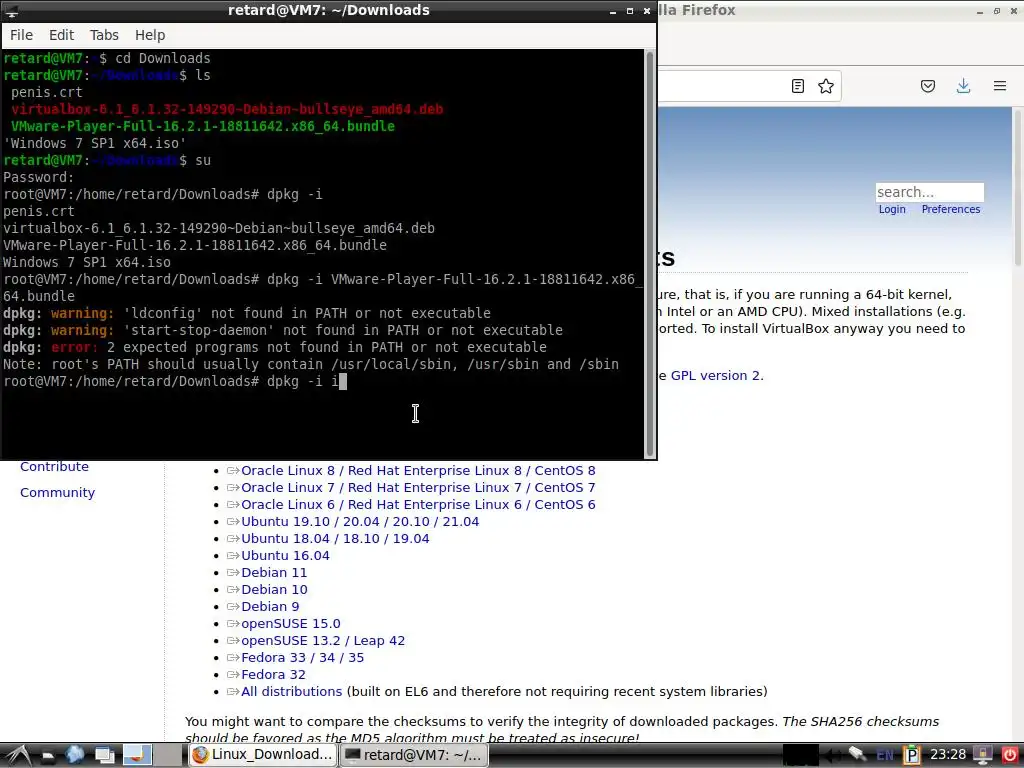The image size is (1024, 768).
Task: Open the All distributions download link
Action: pos(291,691)
